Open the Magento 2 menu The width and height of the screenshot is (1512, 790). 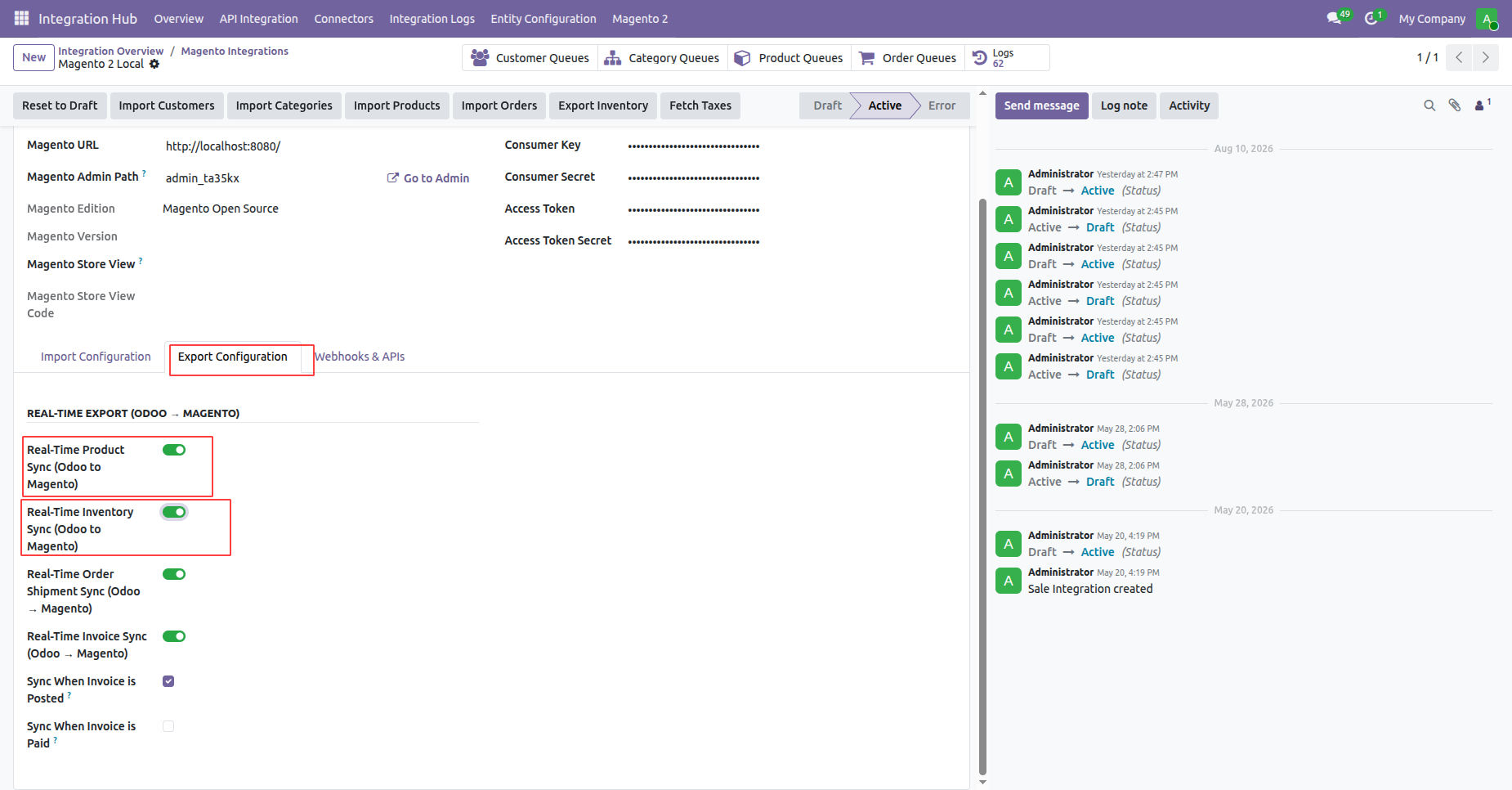(x=640, y=19)
